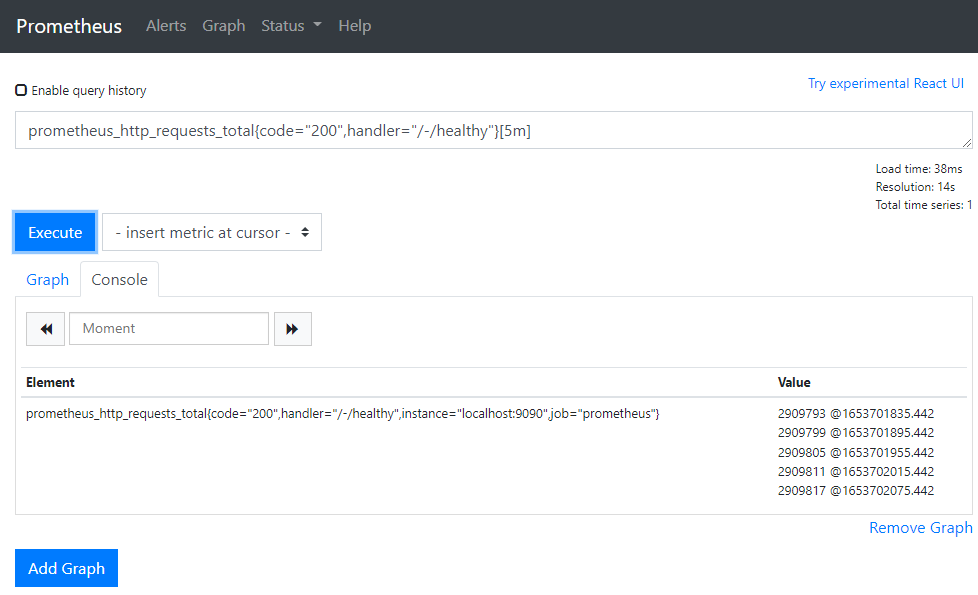Try the experimental React UI link

click(x=885, y=83)
